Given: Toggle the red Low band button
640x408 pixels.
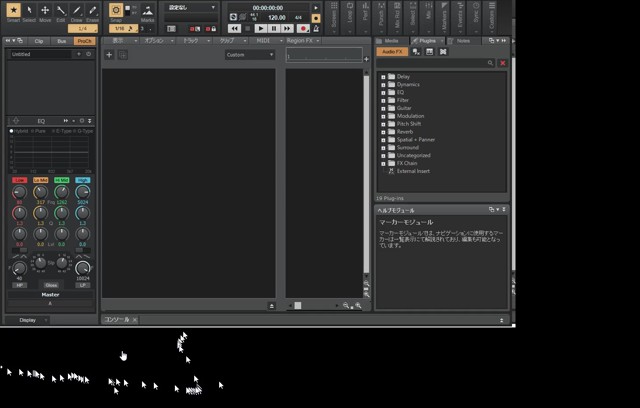Looking at the screenshot, I should click(19, 180).
